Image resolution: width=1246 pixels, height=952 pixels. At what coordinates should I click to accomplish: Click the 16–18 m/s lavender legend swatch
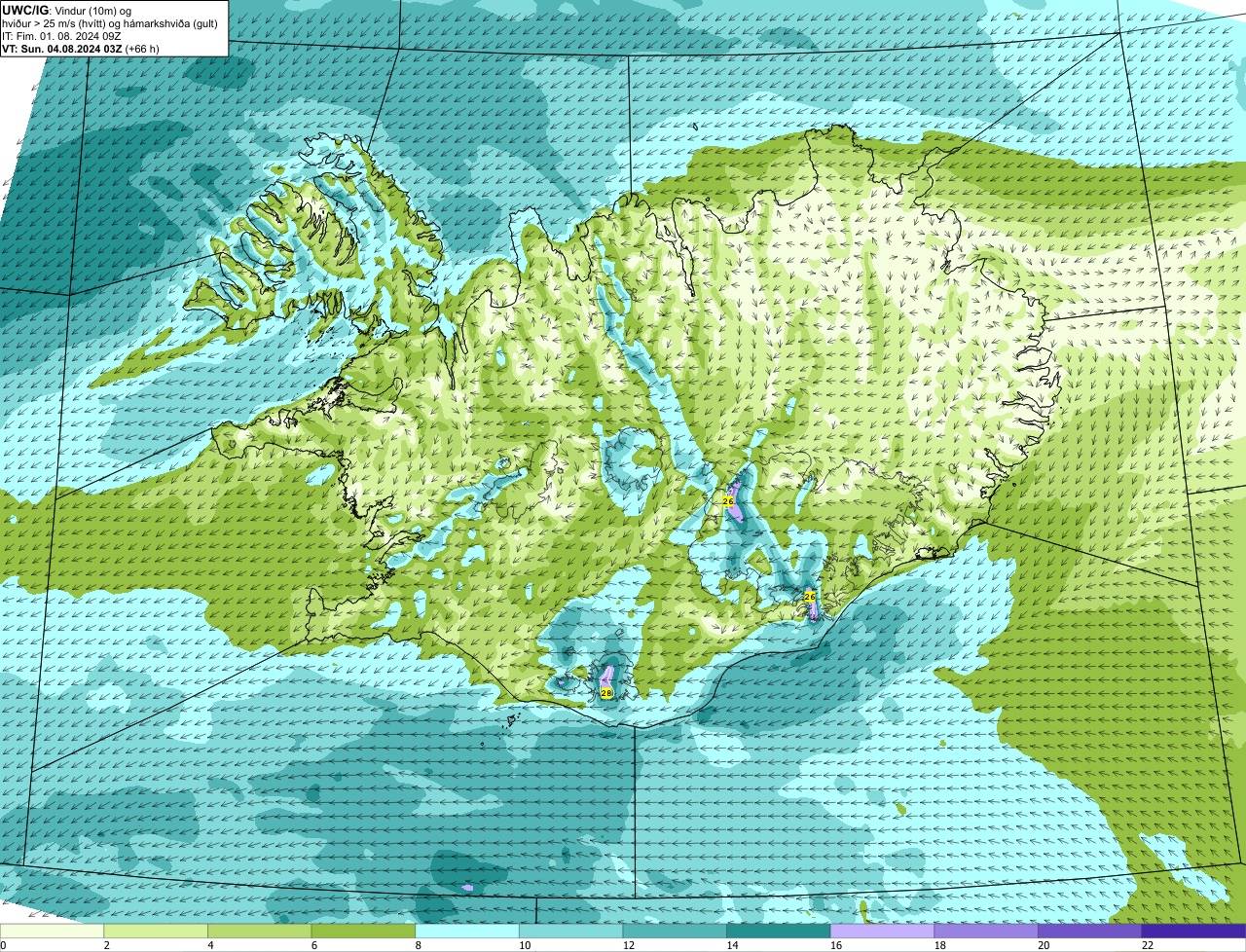pyautogui.click(x=882, y=931)
